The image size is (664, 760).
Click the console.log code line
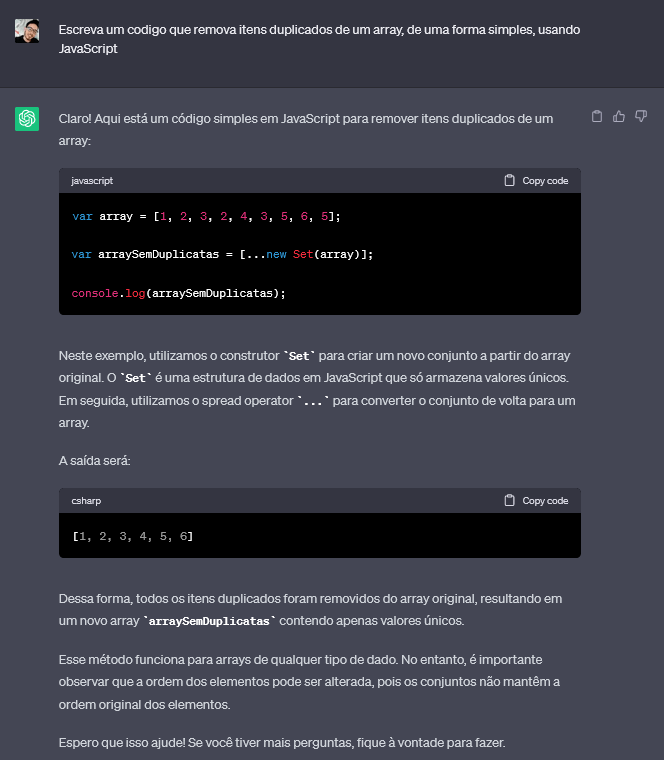click(179, 293)
